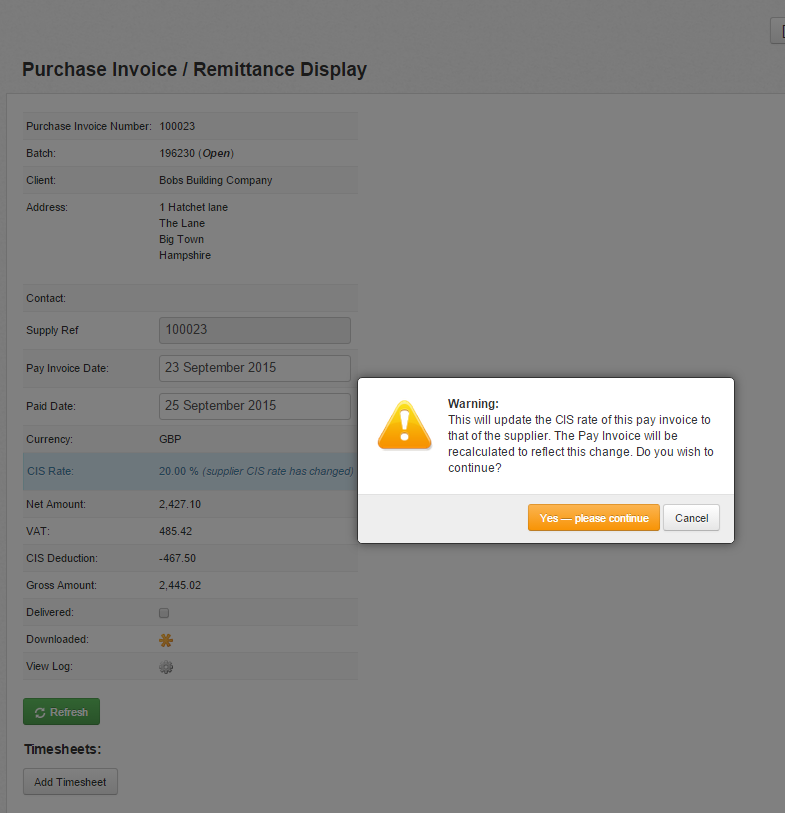Click the supplier CIS rate has changed text
The height and width of the screenshot is (813, 785).
(x=278, y=471)
